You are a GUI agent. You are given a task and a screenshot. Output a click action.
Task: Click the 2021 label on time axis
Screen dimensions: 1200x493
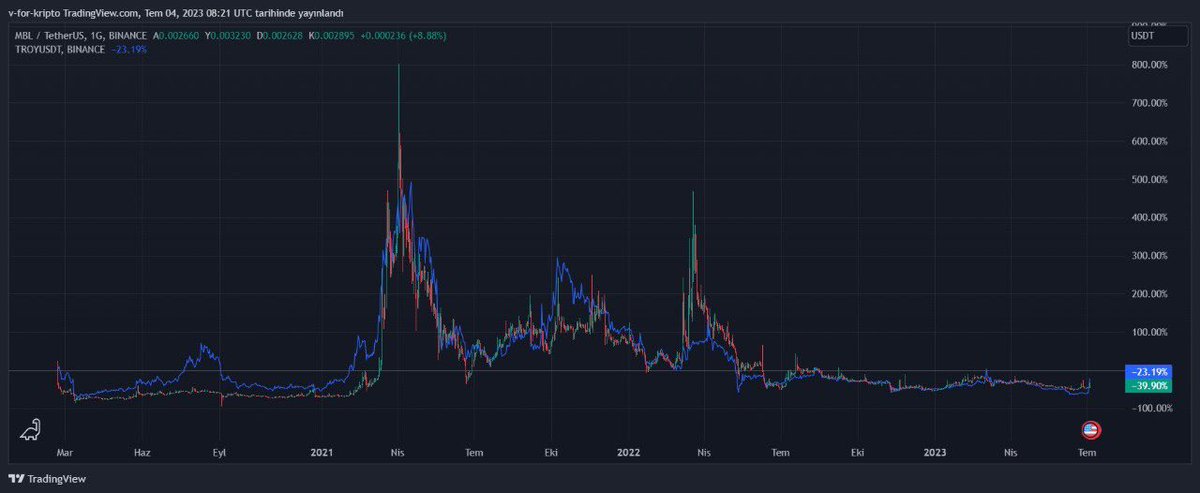(x=320, y=452)
